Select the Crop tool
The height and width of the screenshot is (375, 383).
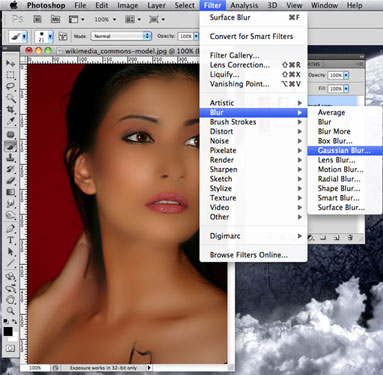click(x=11, y=110)
